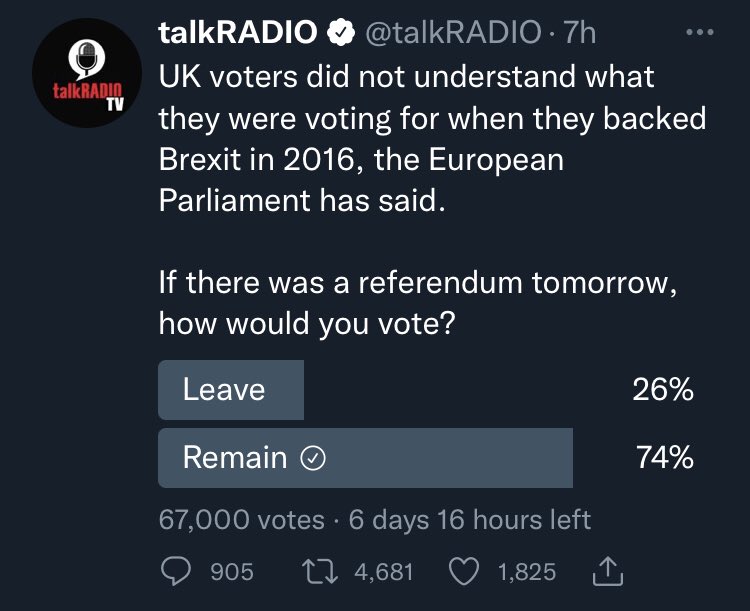Image resolution: width=750 pixels, height=611 pixels.
Task: Open the @talkRADIO handle link
Action: 453,33
